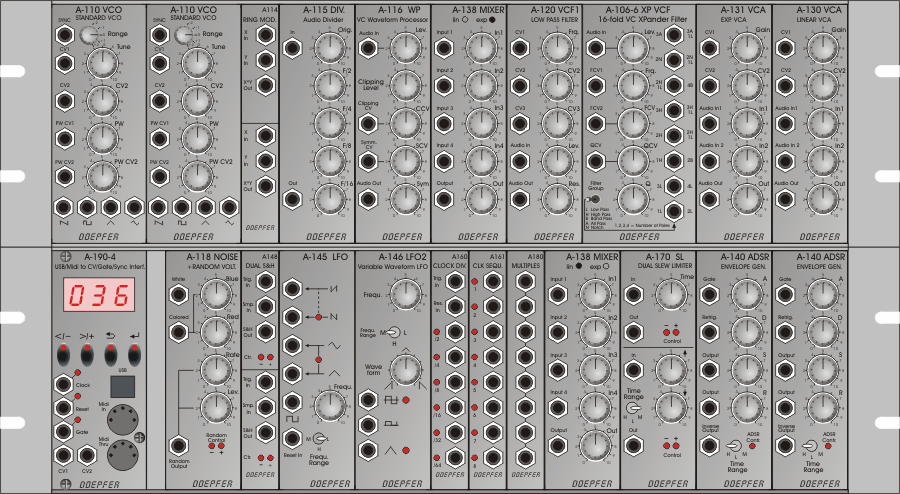Click the red 036 LED display
This screenshot has height=494, width=900.
coord(98,295)
